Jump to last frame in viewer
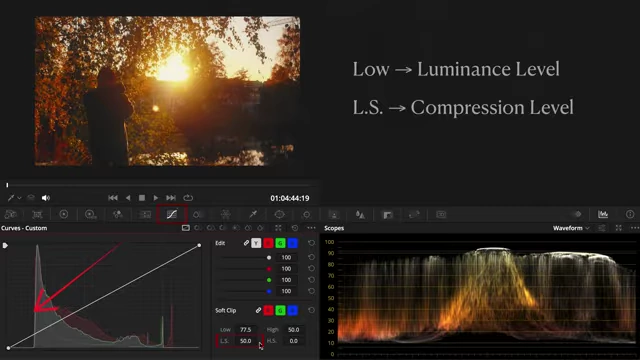Screen dimensions: 640x360 point(171,198)
